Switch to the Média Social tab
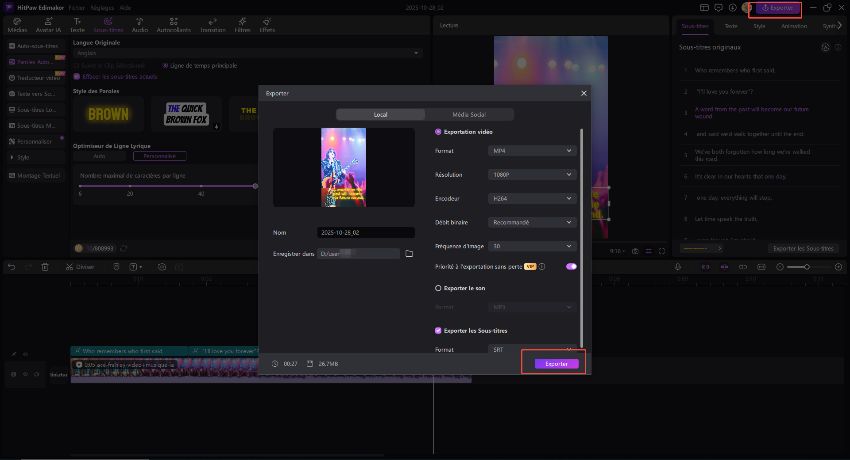 coord(469,115)
